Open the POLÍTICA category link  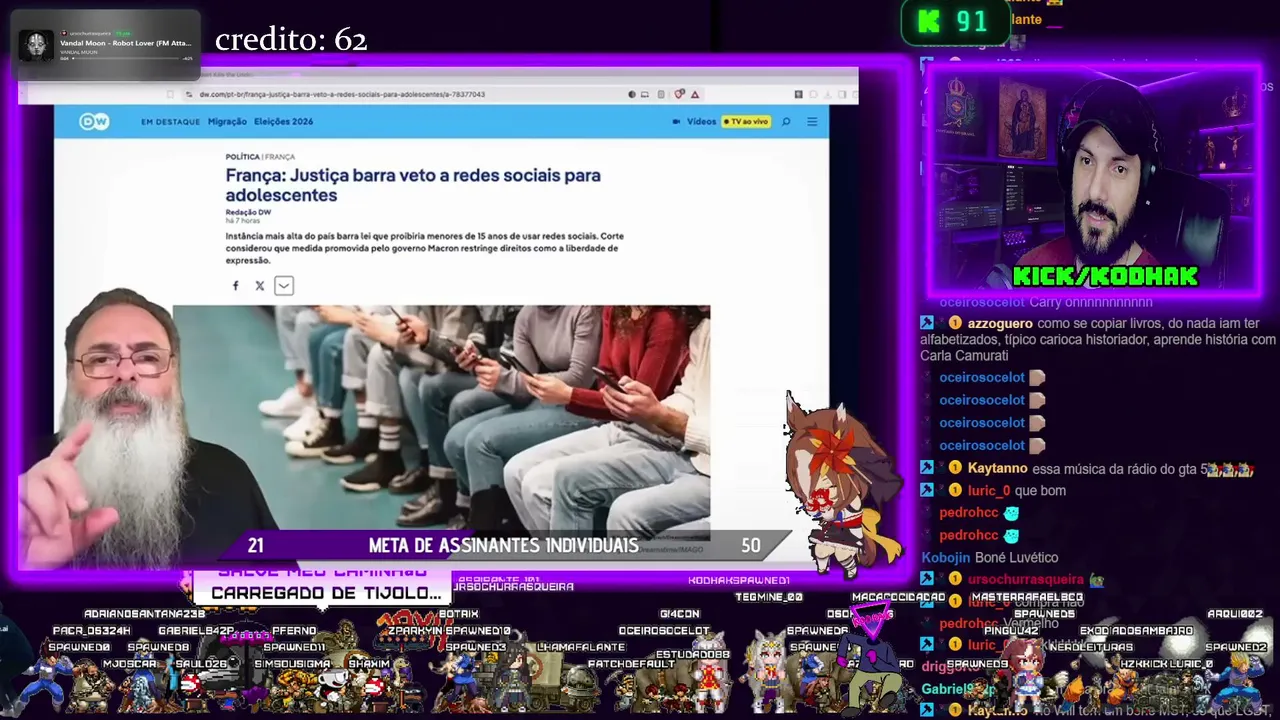click(242, 157)
